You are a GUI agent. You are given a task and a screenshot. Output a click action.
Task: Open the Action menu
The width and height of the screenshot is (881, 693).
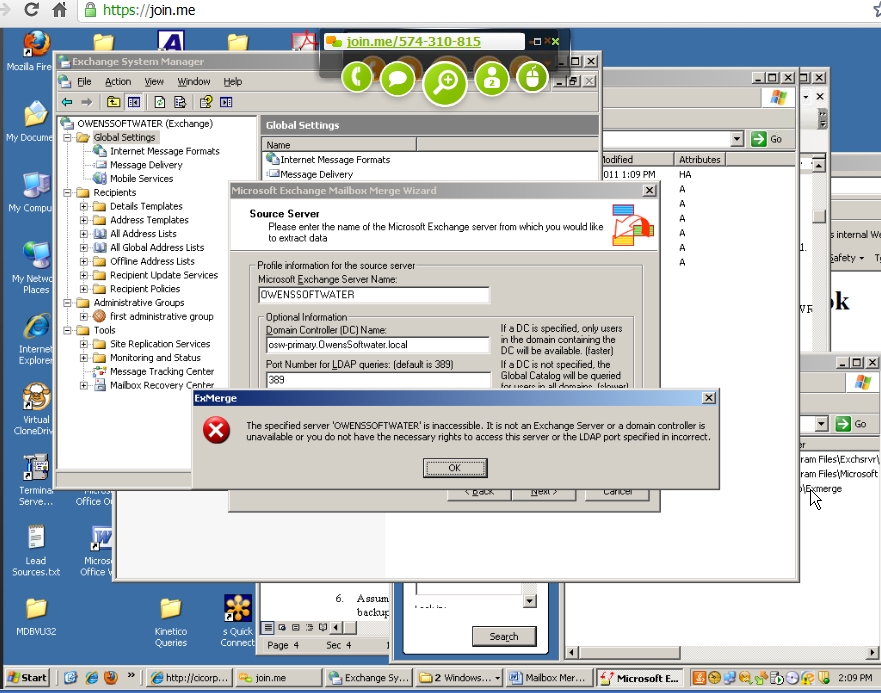(x=117, y=82)
